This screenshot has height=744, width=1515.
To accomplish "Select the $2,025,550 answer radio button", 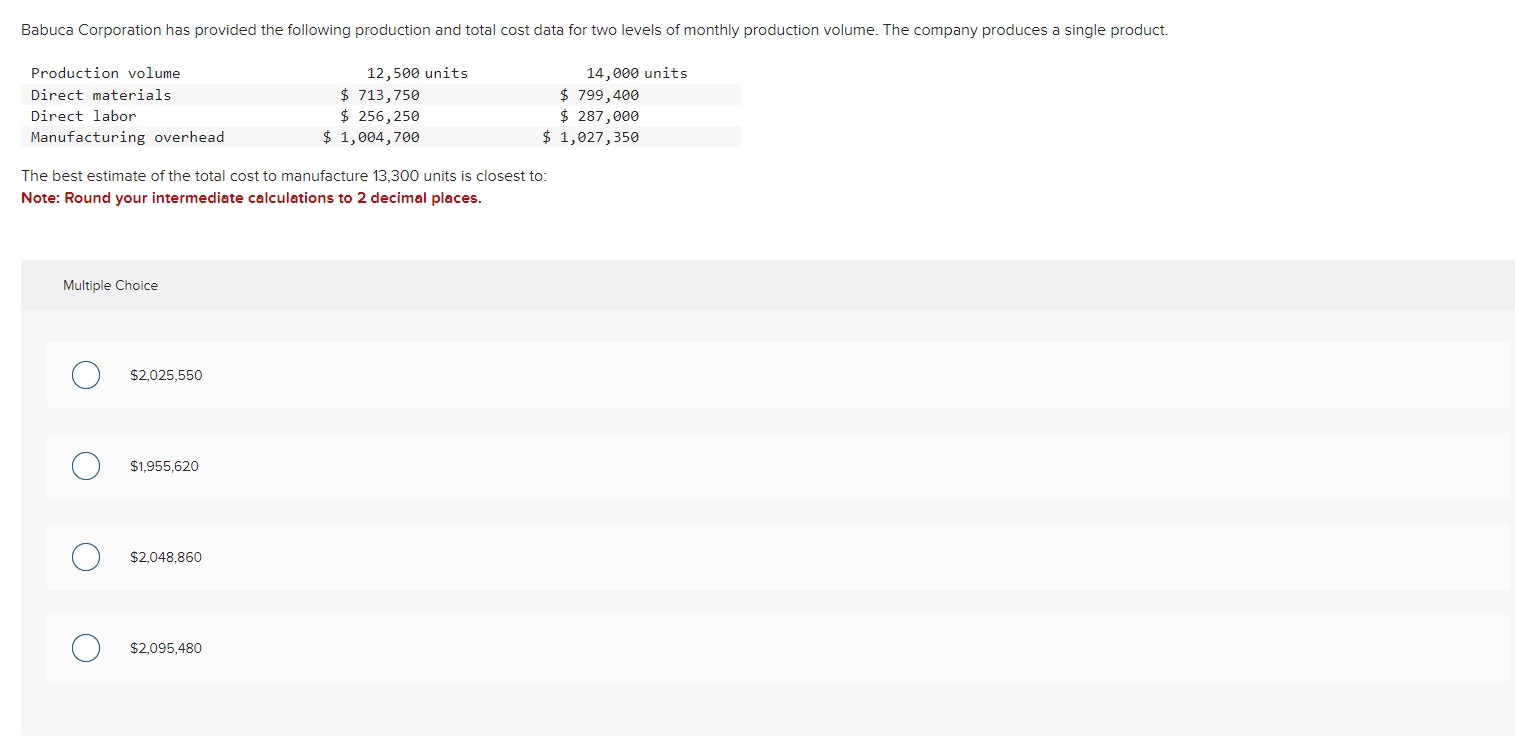I will point(85,375).
